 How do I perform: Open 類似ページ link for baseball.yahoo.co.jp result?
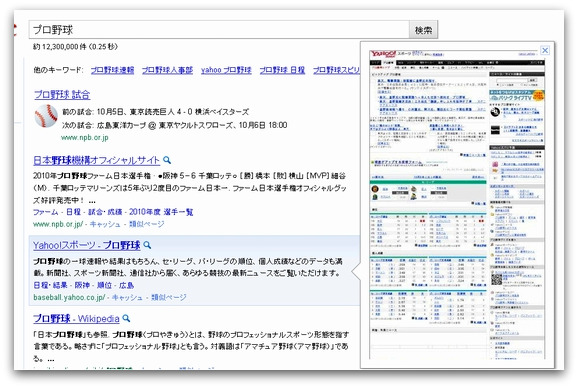click(x=168, y=297)
